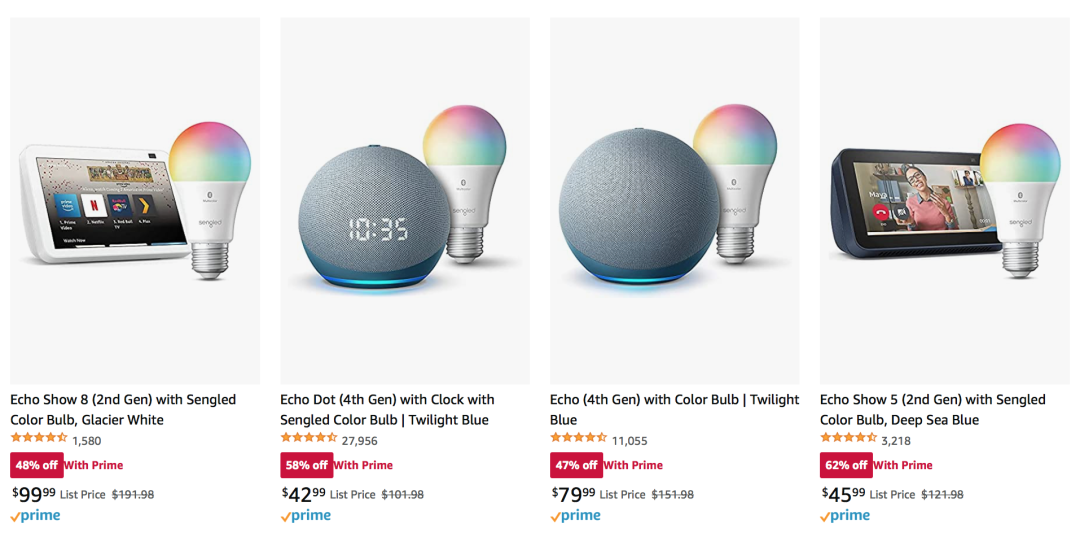Open Echo Show 8 Glacier White product image
Image resolution: width=1080 pixels, height=542 pixels.
tap(135, 201)
